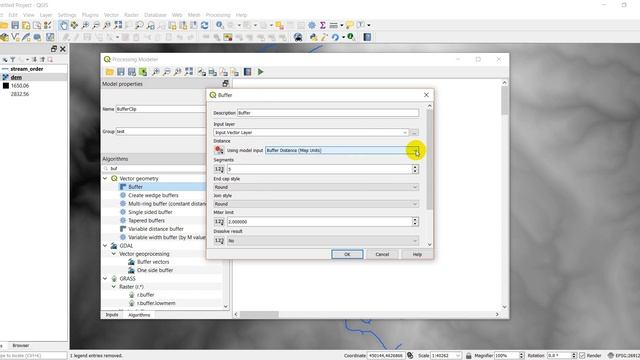Select the Identify Features tool

220,25
